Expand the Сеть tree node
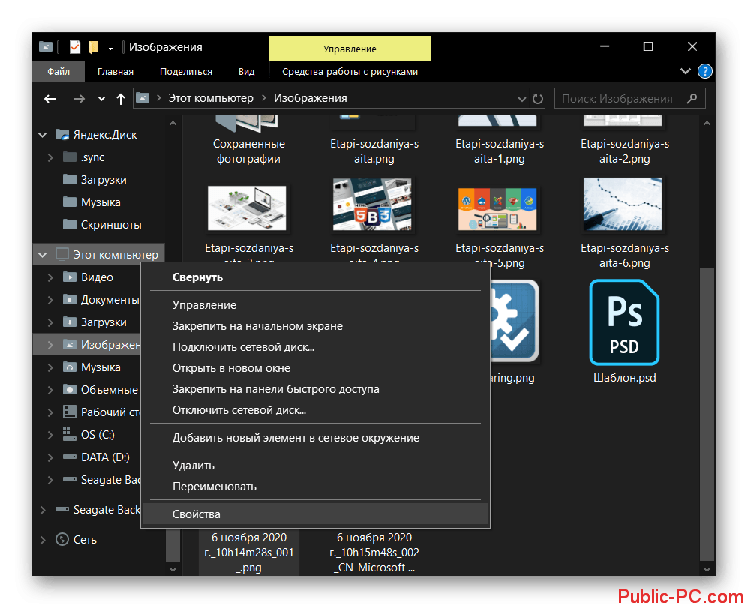This screenshot has height=608, width=748. pyautogui.click(x=43, y=540)
